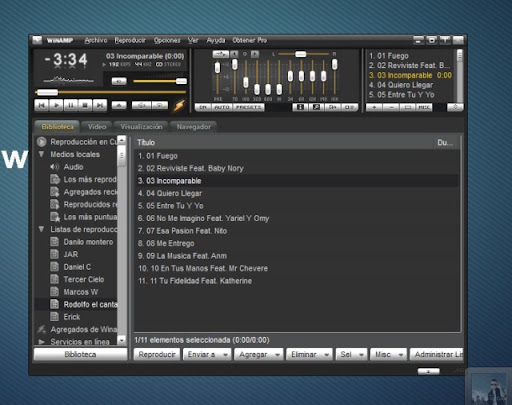The height and width of the screenshot is (405, 512).
Task: Click the mute speaker button beside the volume slider
Action: point(119,81)
